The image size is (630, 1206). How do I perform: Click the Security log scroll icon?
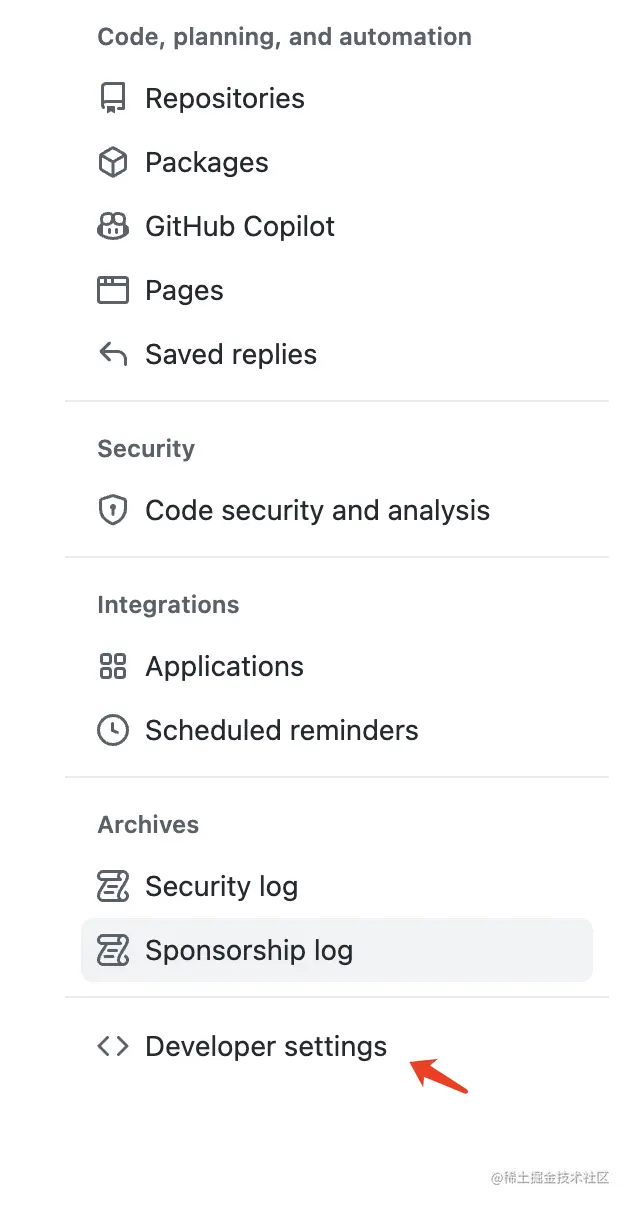(113, 886)
